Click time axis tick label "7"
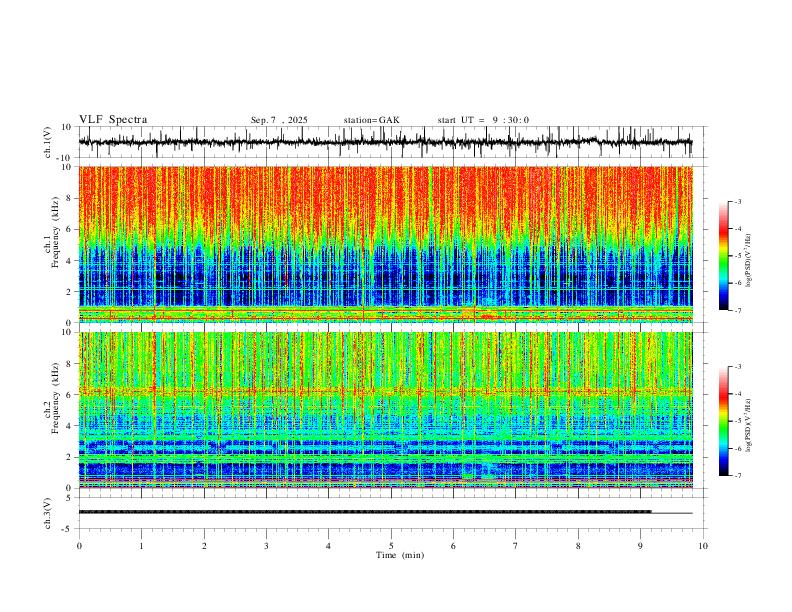The image size is (792, 612). tap(516, 546)
